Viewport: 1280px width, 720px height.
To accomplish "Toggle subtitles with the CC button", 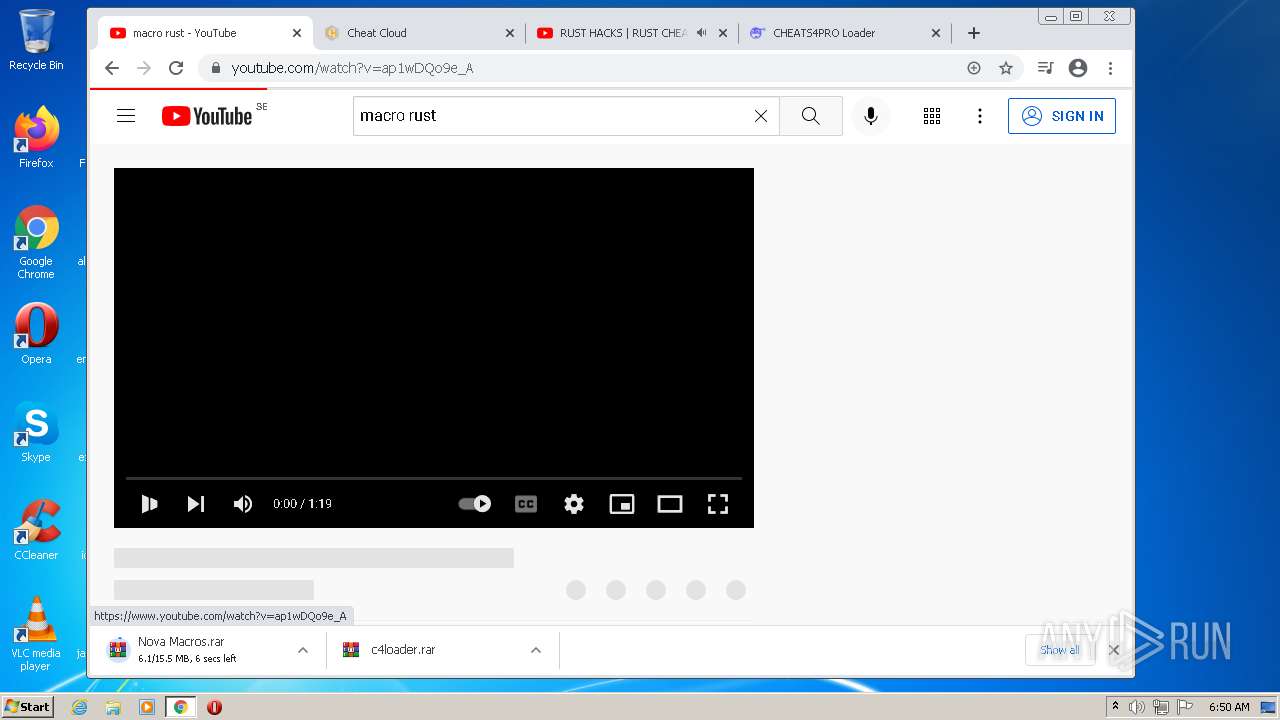I will pos(526,504).
